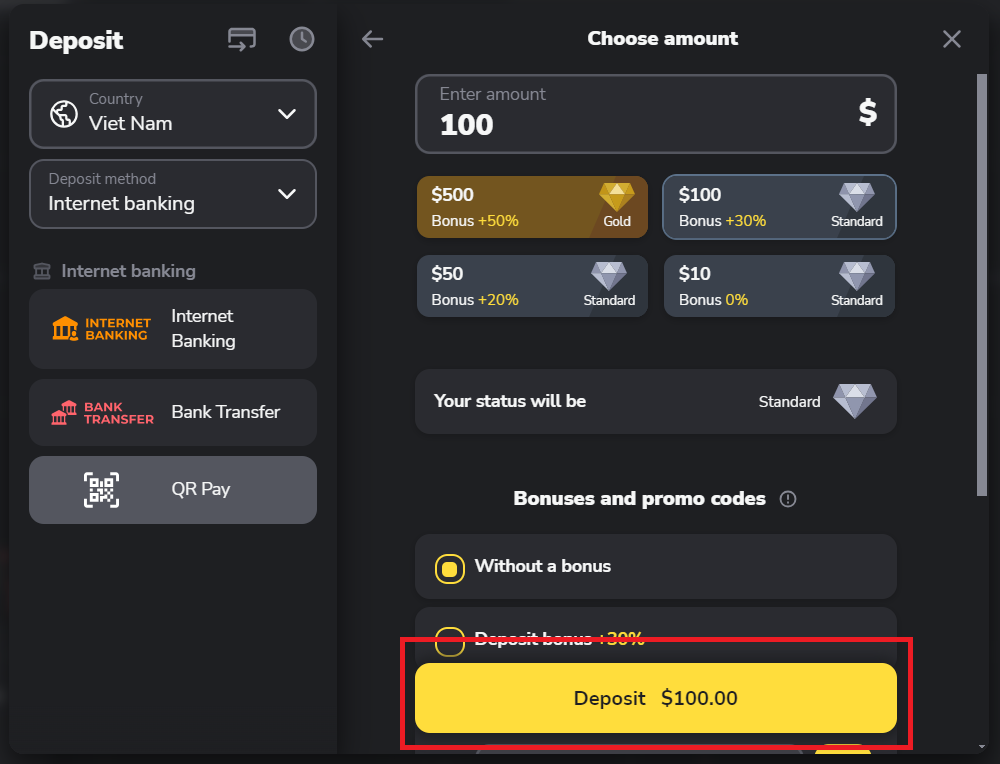
Task: Expand the Deposit method dropdown
Action: click(x=173, y=193)
